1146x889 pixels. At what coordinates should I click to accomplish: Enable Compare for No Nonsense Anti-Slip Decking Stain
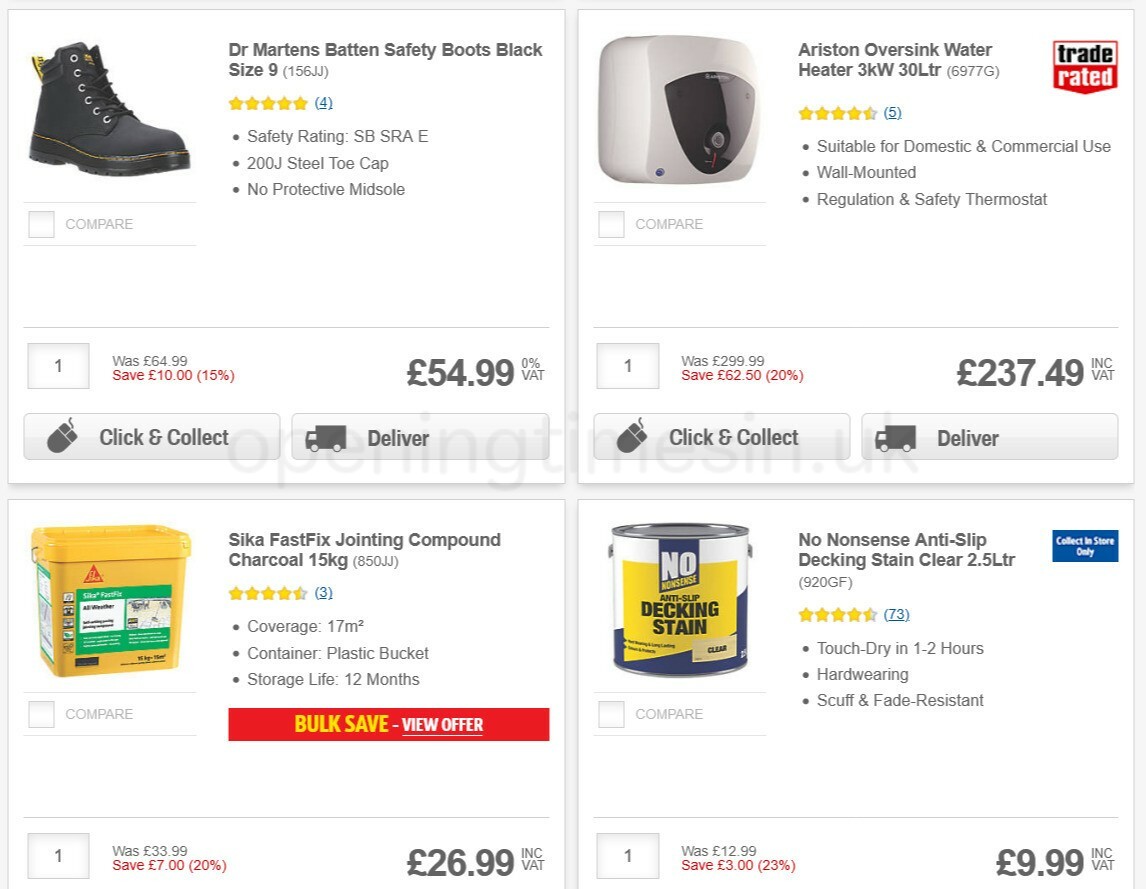(x=610, y=714)
